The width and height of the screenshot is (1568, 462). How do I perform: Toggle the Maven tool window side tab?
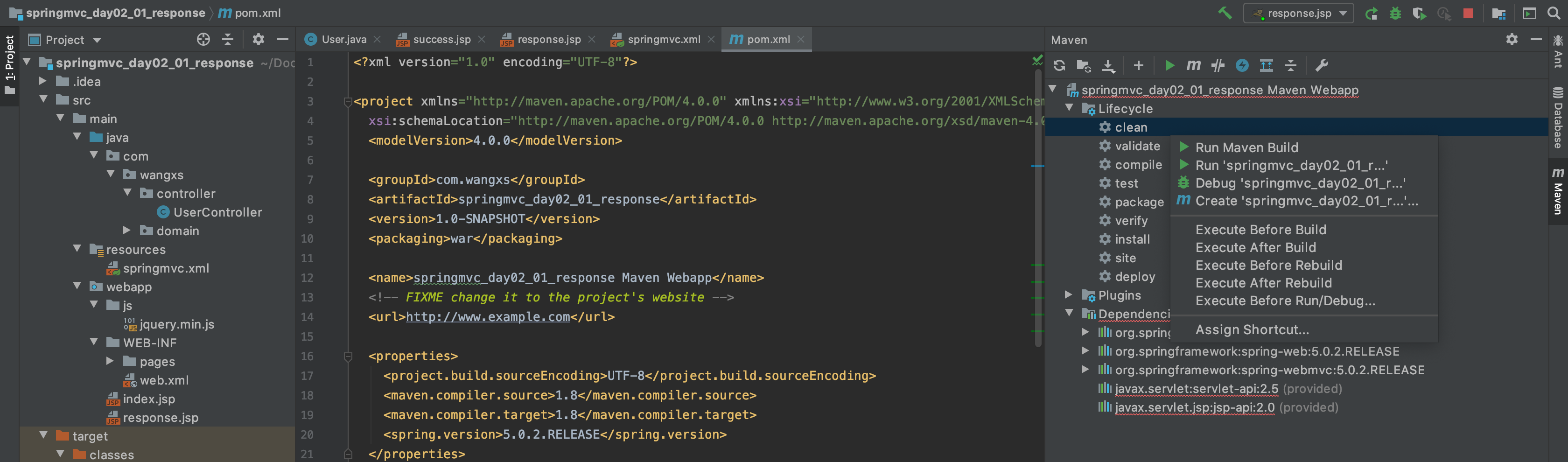tap(1558, 192)
